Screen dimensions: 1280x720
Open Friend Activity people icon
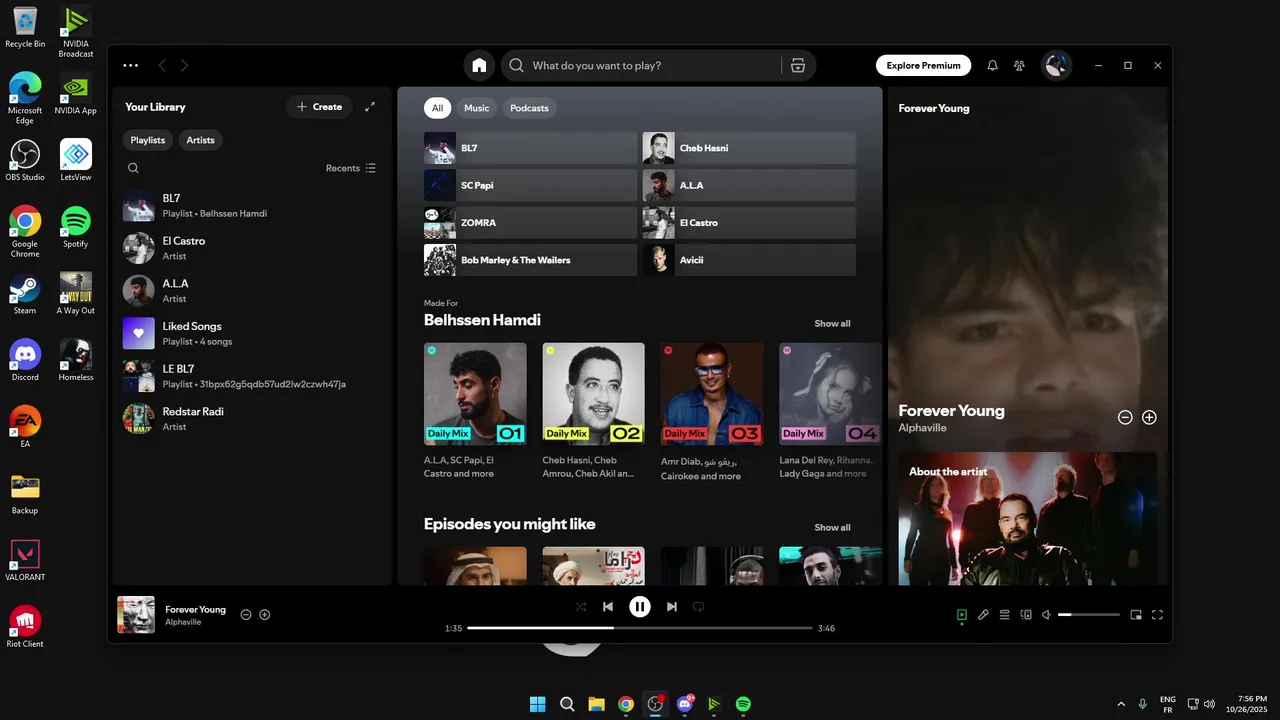[x=1019, y=65]
